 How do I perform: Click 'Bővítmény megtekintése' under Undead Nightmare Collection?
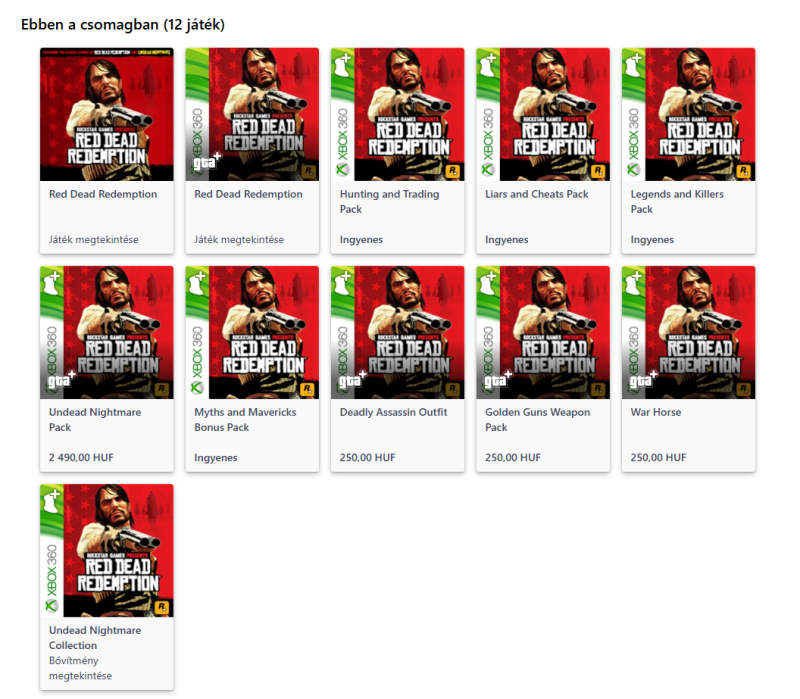(80, 668)
